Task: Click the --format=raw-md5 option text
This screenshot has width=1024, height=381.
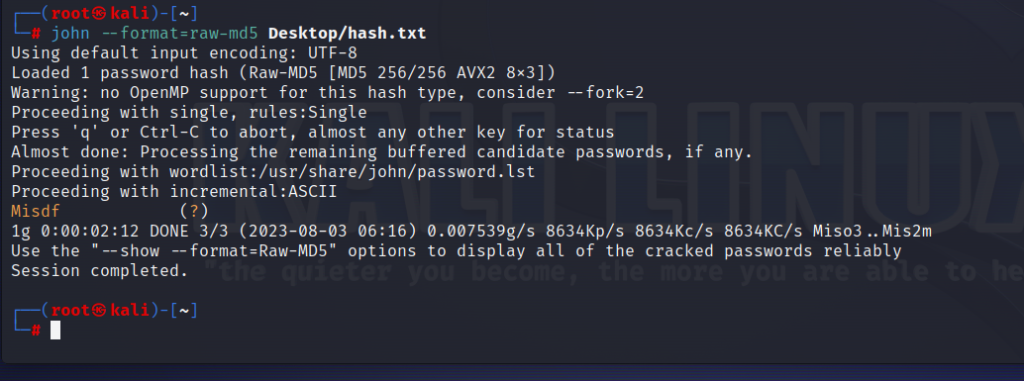Action: pyautogui.click(x=179, y=33)
